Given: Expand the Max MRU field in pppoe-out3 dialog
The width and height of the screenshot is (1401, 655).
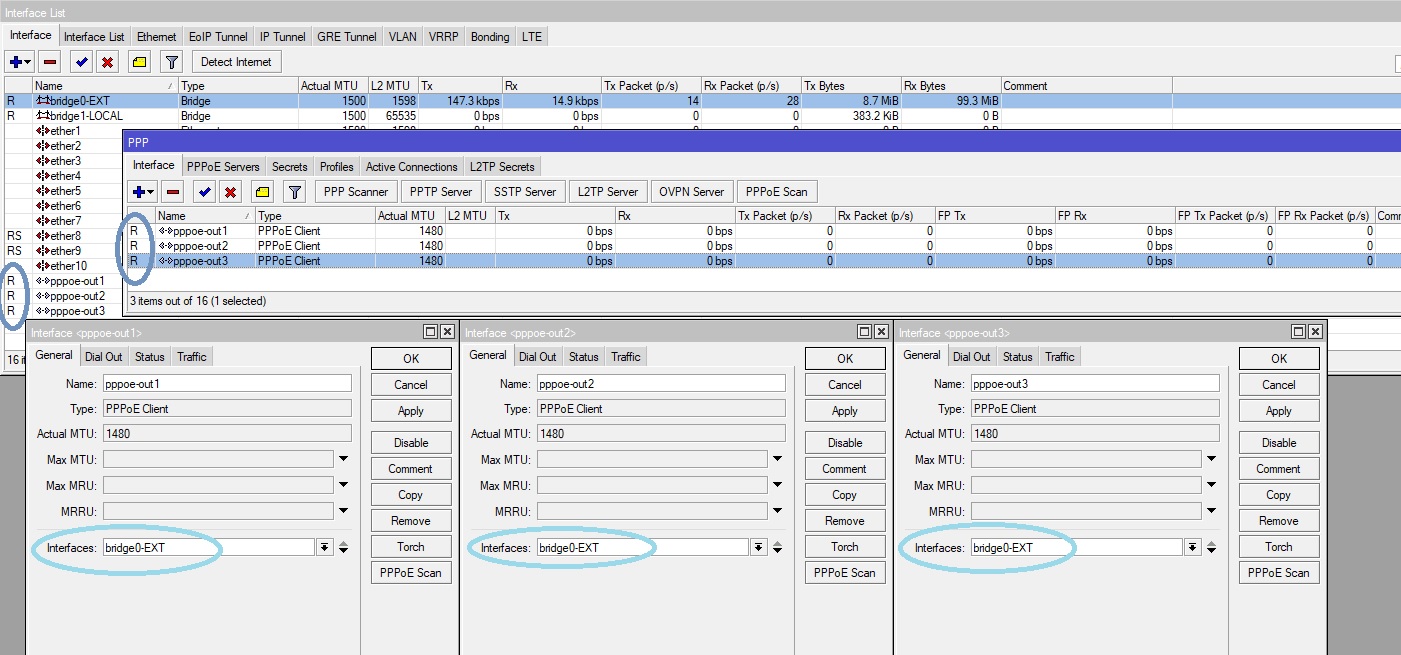Looking at the screenshot, I should point(1211,485).
